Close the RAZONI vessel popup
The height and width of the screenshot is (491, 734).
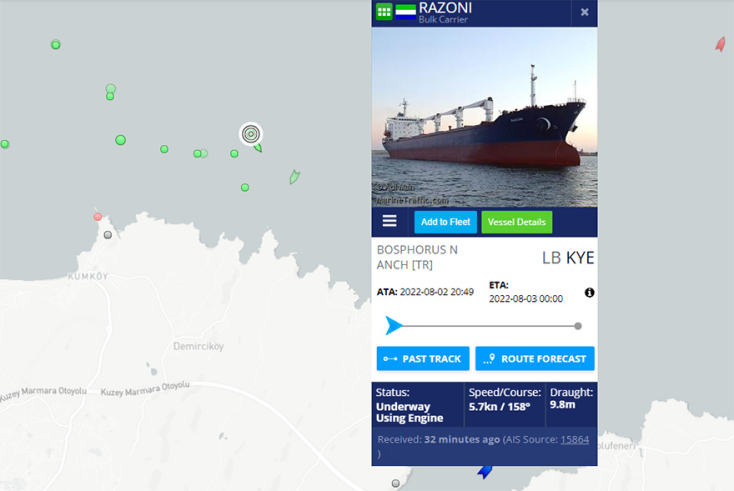(584, 12)
